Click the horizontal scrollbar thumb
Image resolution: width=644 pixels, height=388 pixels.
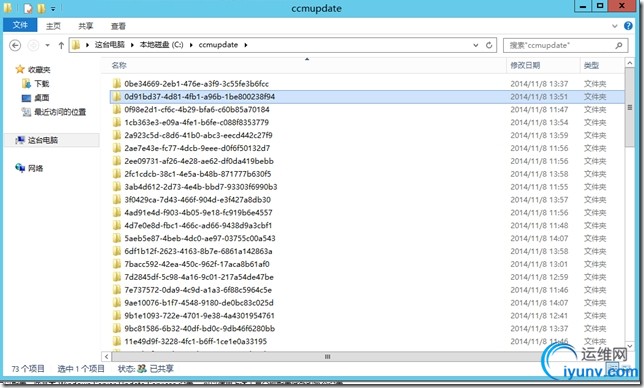327,356
